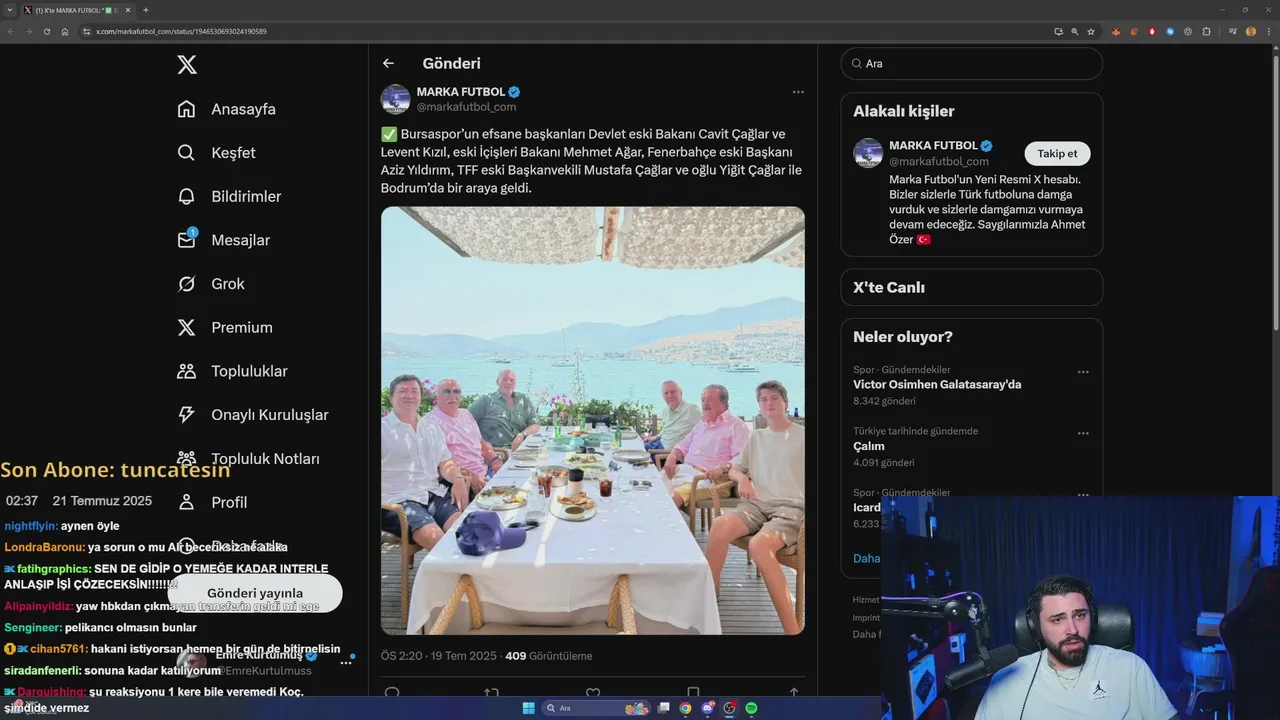Image resolution: width=1280 pixels, height=720 pixels.
Task: Click the Ara search field on X
Action: pyautogui.click(x=972, y=63)
